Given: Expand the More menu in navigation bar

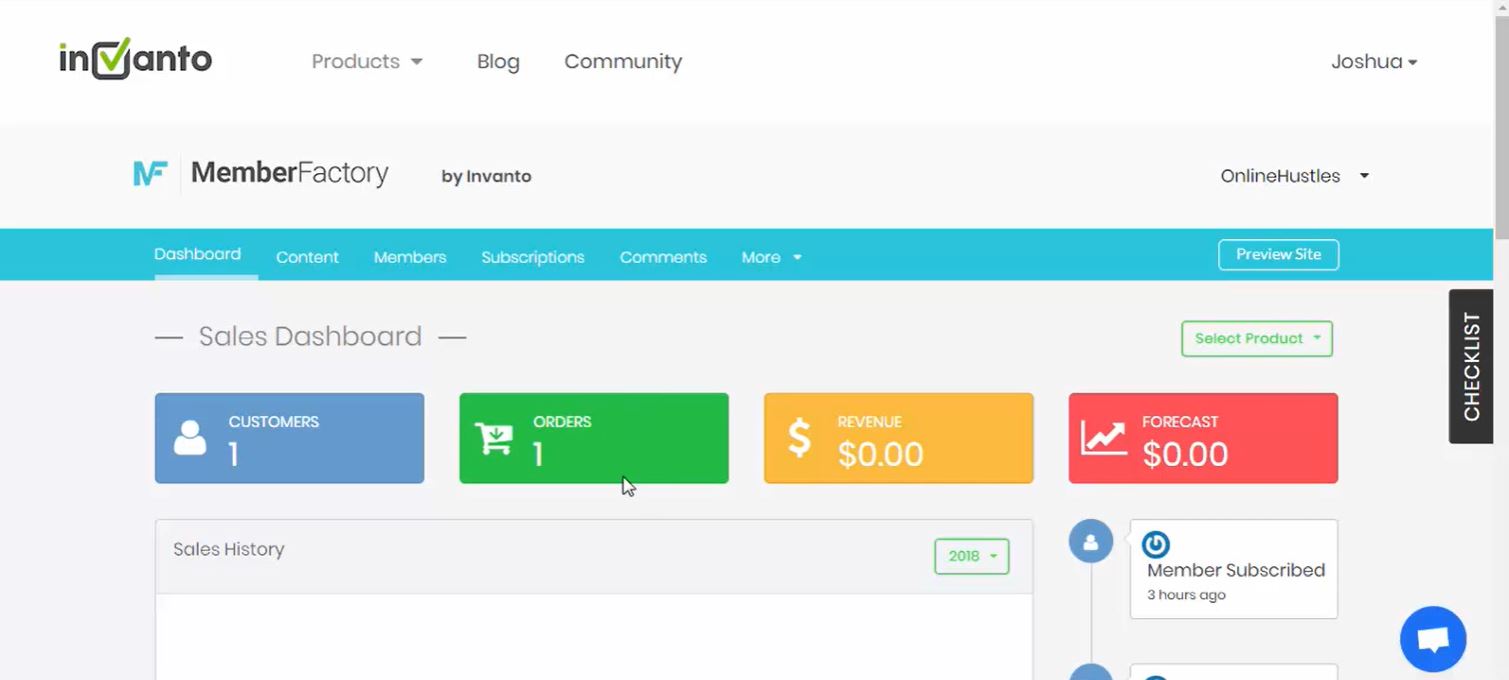Looking at the screenshot, I should point(771,257).
